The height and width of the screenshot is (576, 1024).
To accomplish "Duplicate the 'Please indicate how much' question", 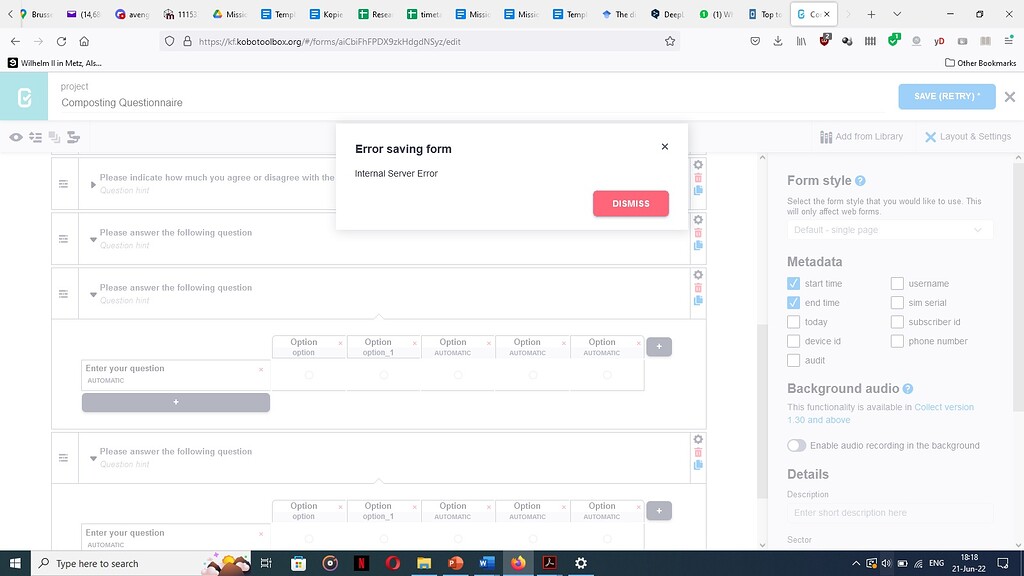I will pyautogui.click(x=698, y=190).
